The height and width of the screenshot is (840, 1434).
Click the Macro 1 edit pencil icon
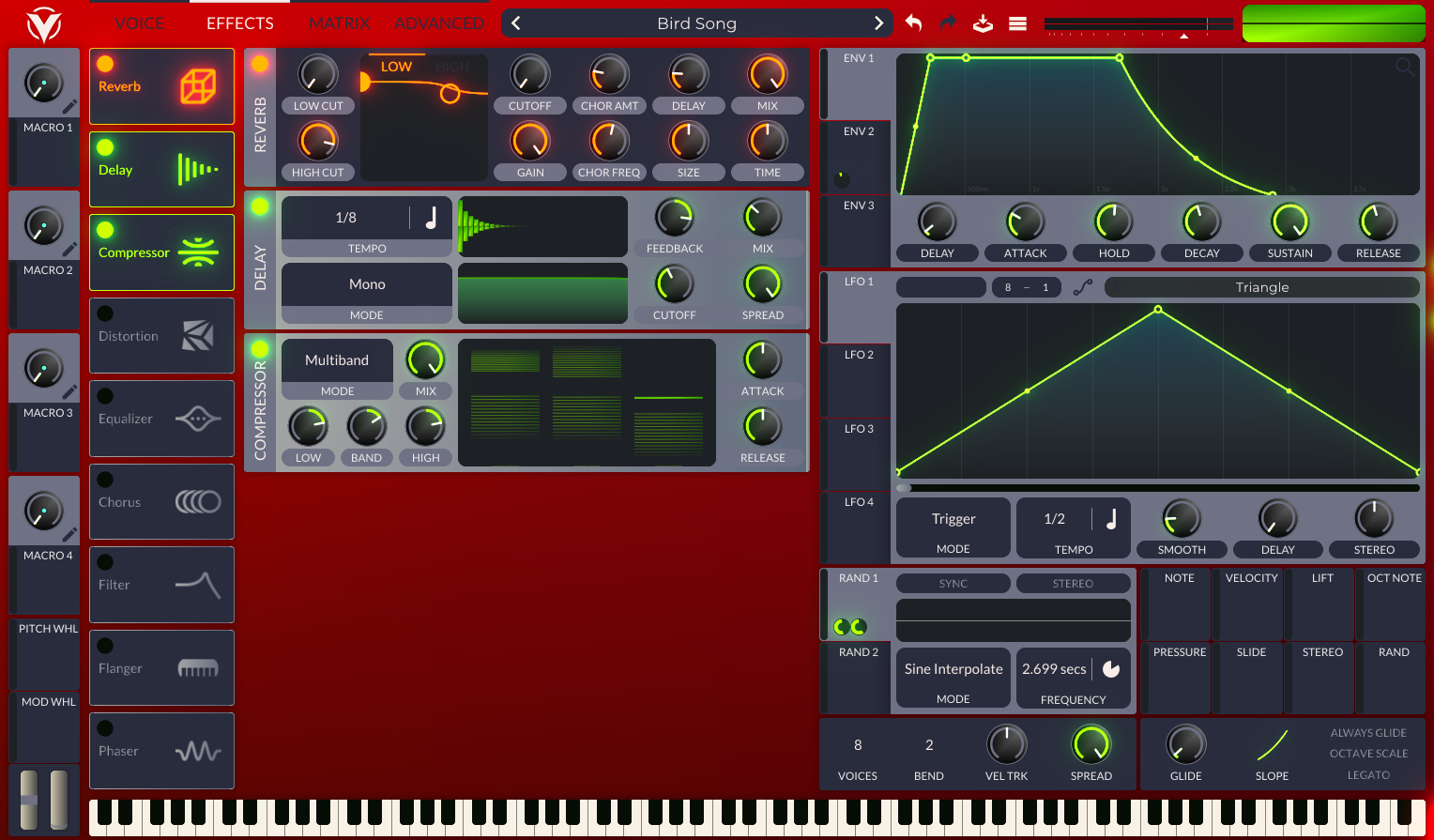coord(69,107)
